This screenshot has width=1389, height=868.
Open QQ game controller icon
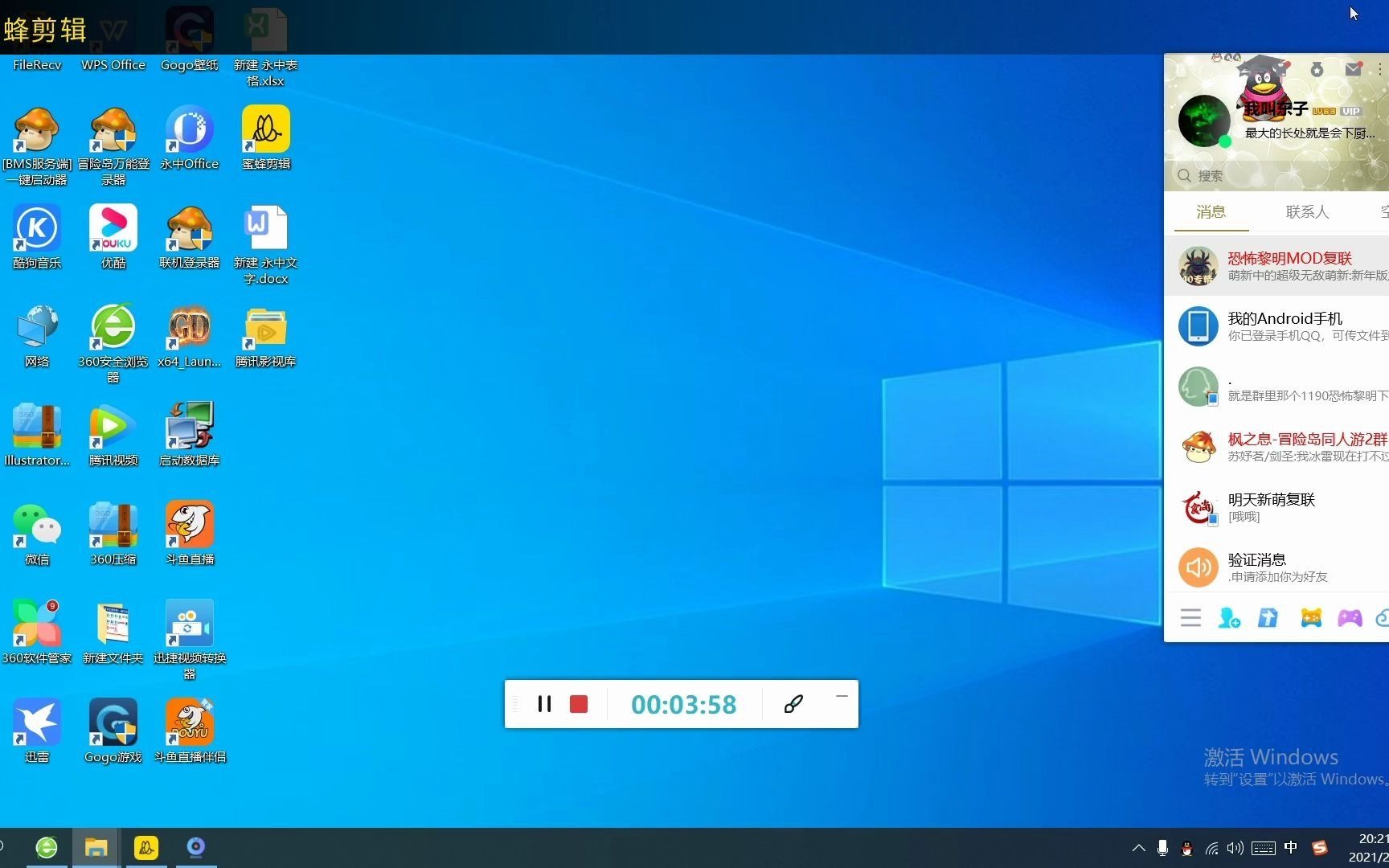point(1350,617)
